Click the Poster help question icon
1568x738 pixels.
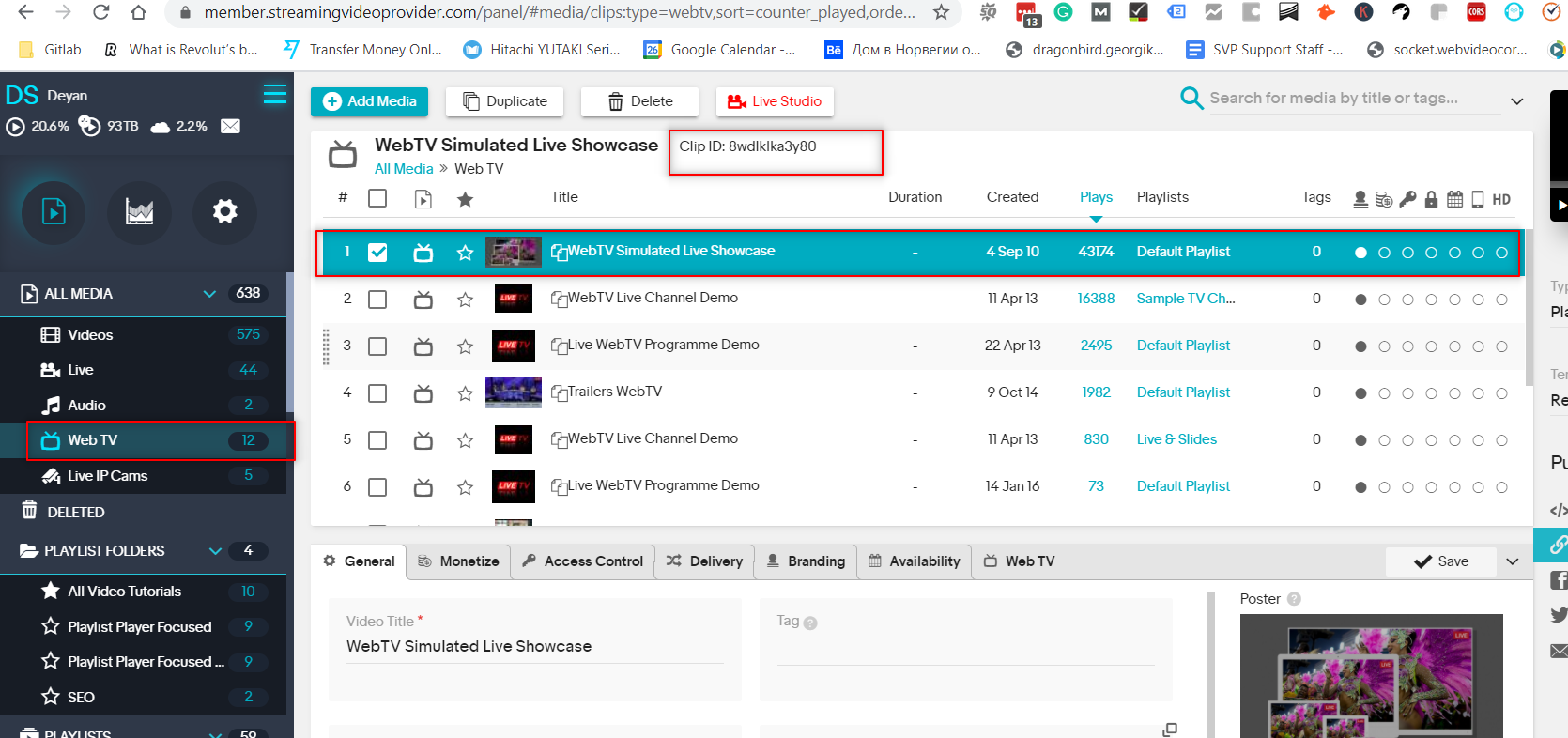point(1294,599)
